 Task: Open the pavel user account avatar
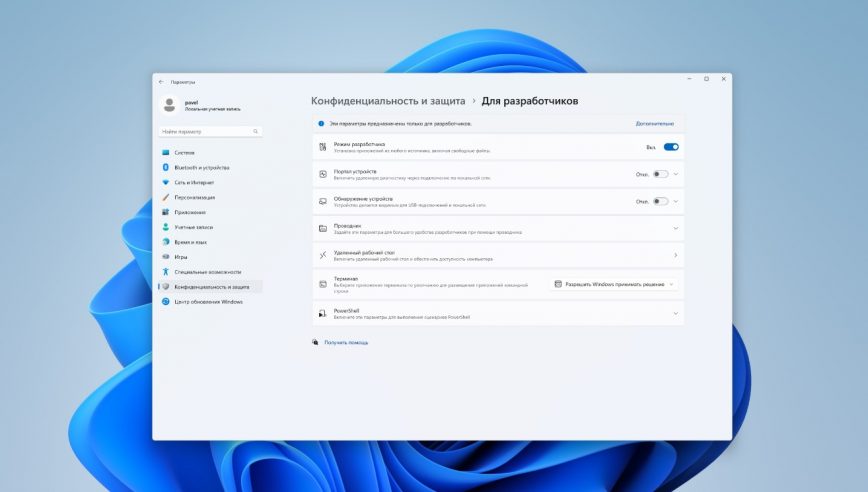[x=169, y=105]
